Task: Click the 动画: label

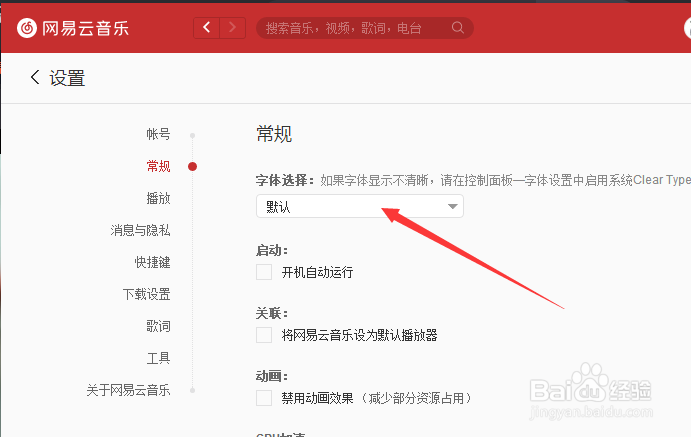Action: 272,376
